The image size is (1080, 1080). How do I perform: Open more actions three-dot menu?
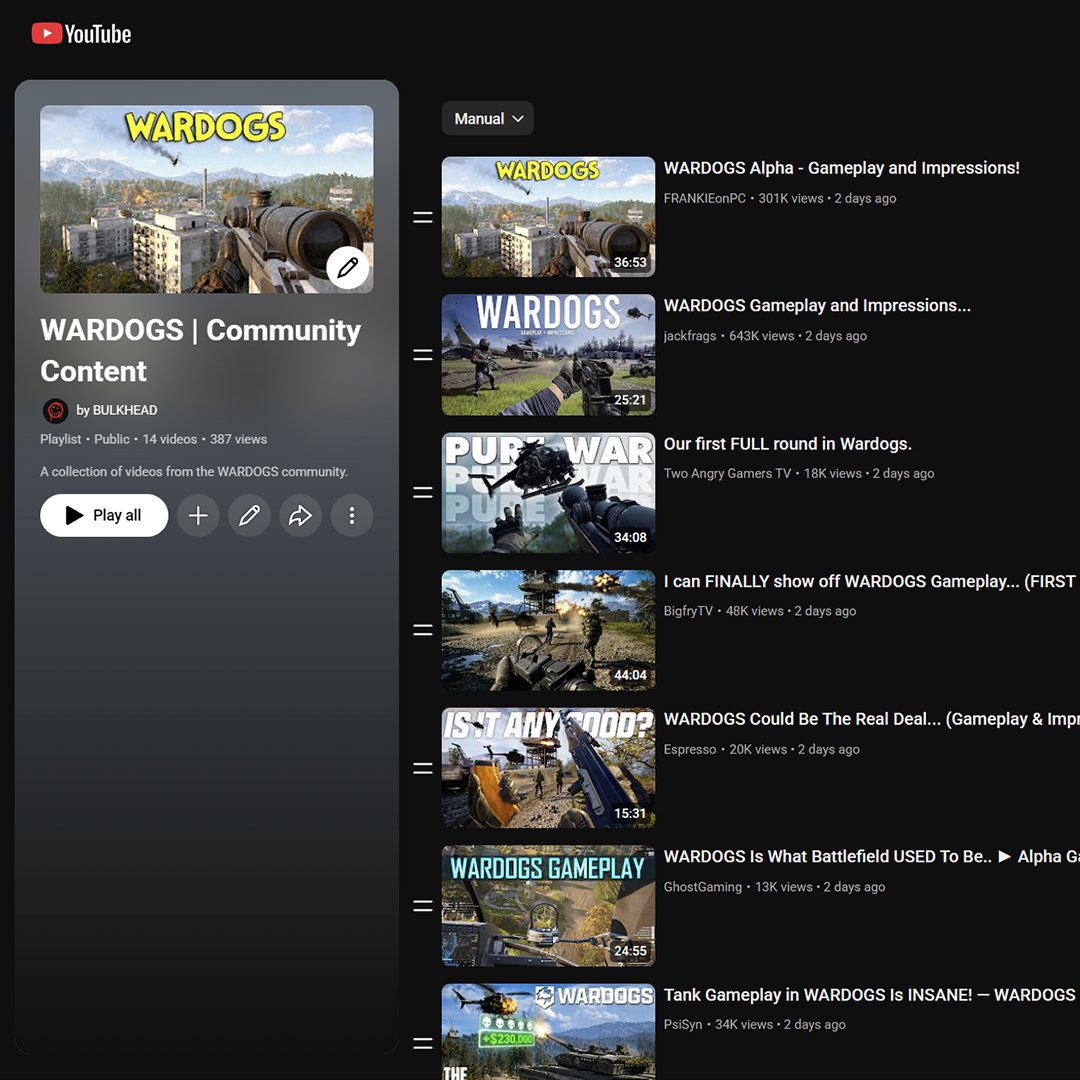coord(352,515)
